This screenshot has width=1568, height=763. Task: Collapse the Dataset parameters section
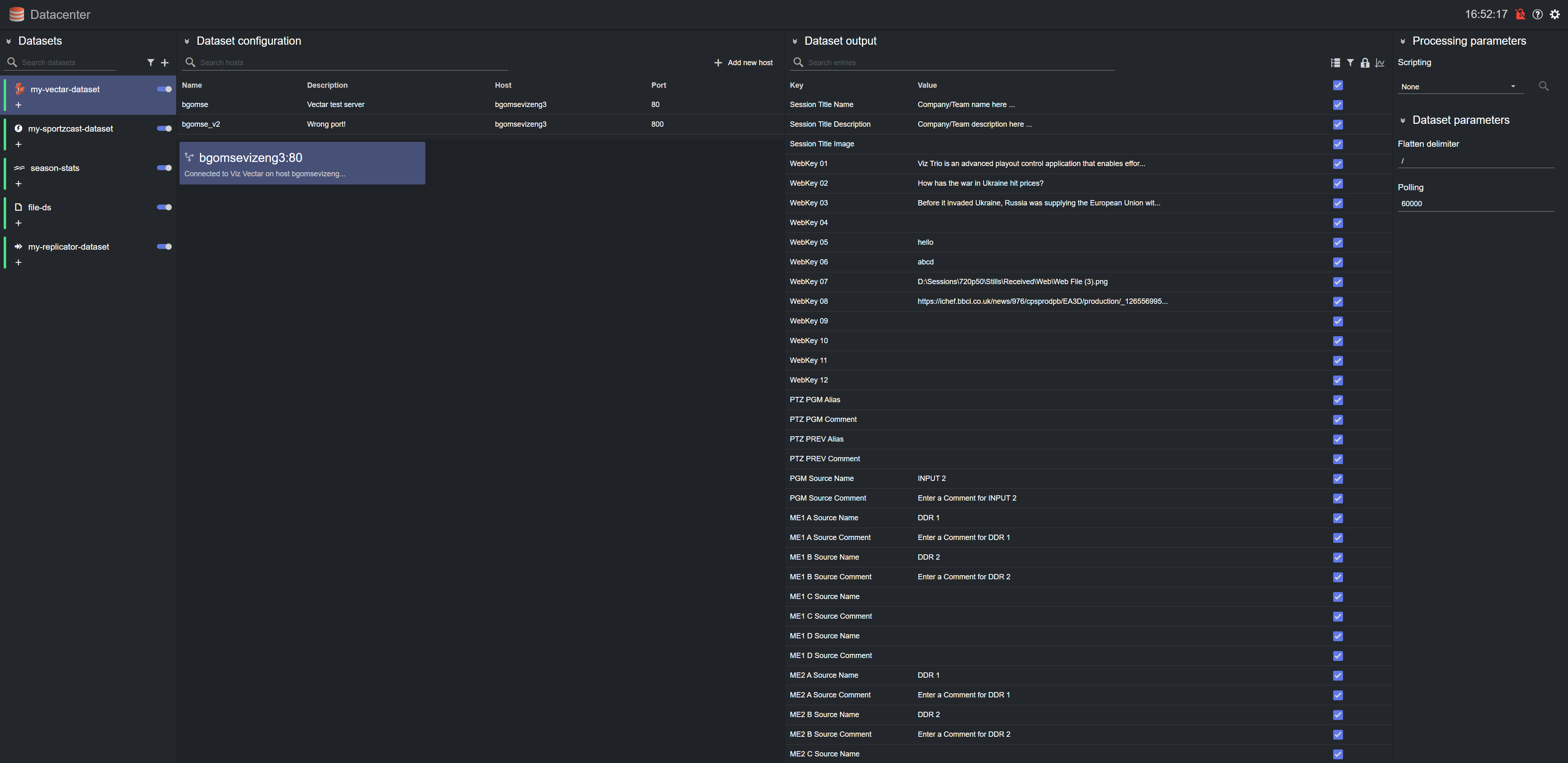[x=1402, y=121]
